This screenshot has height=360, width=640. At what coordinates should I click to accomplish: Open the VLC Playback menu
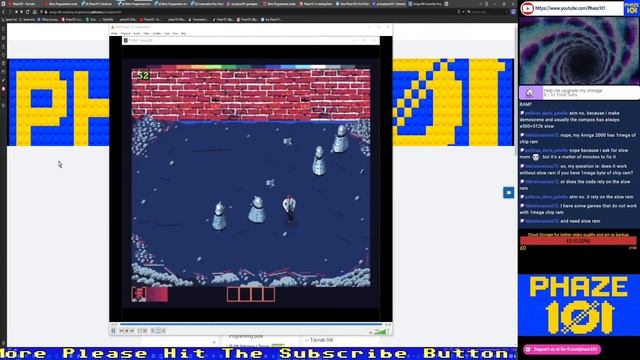coord(125,33)
